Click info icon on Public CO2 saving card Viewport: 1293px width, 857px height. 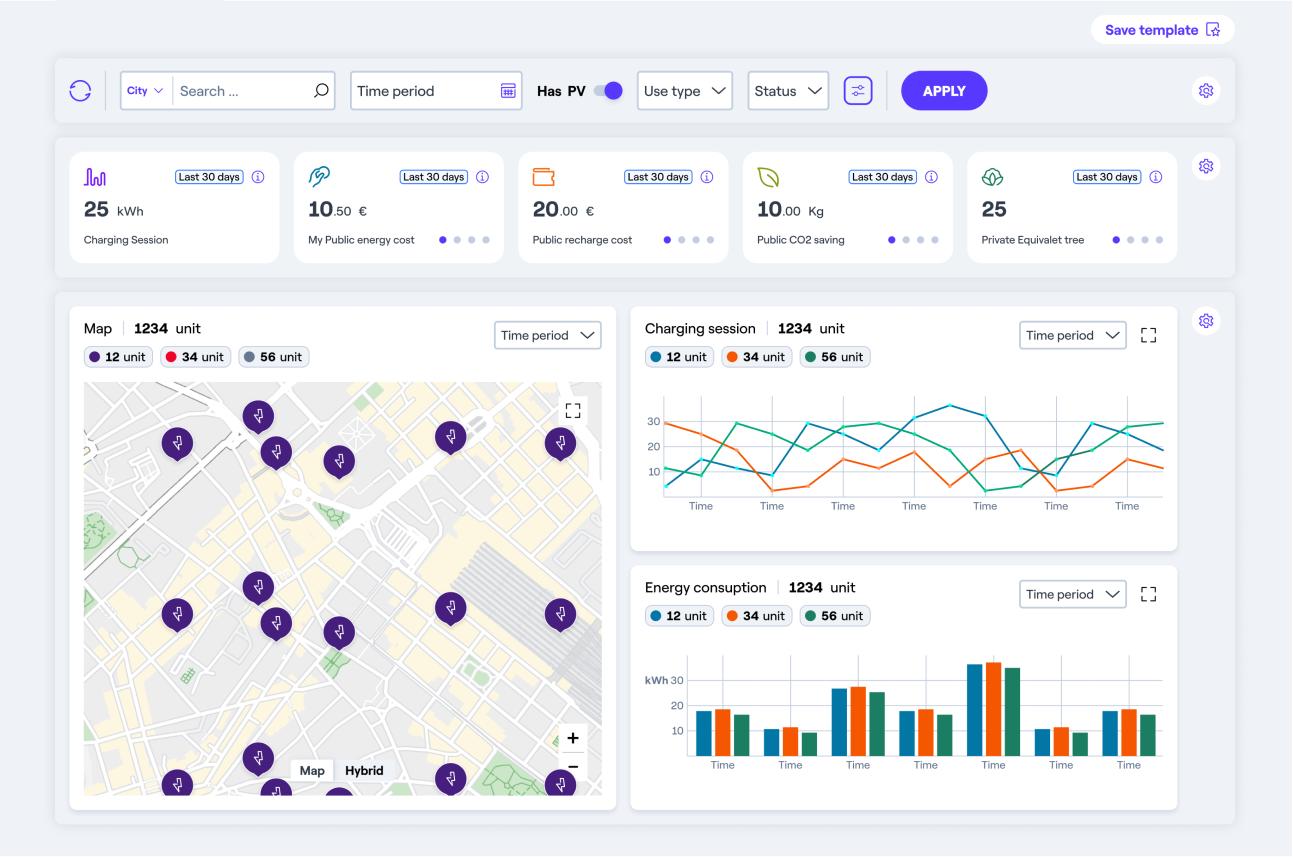tap(931, 177)
